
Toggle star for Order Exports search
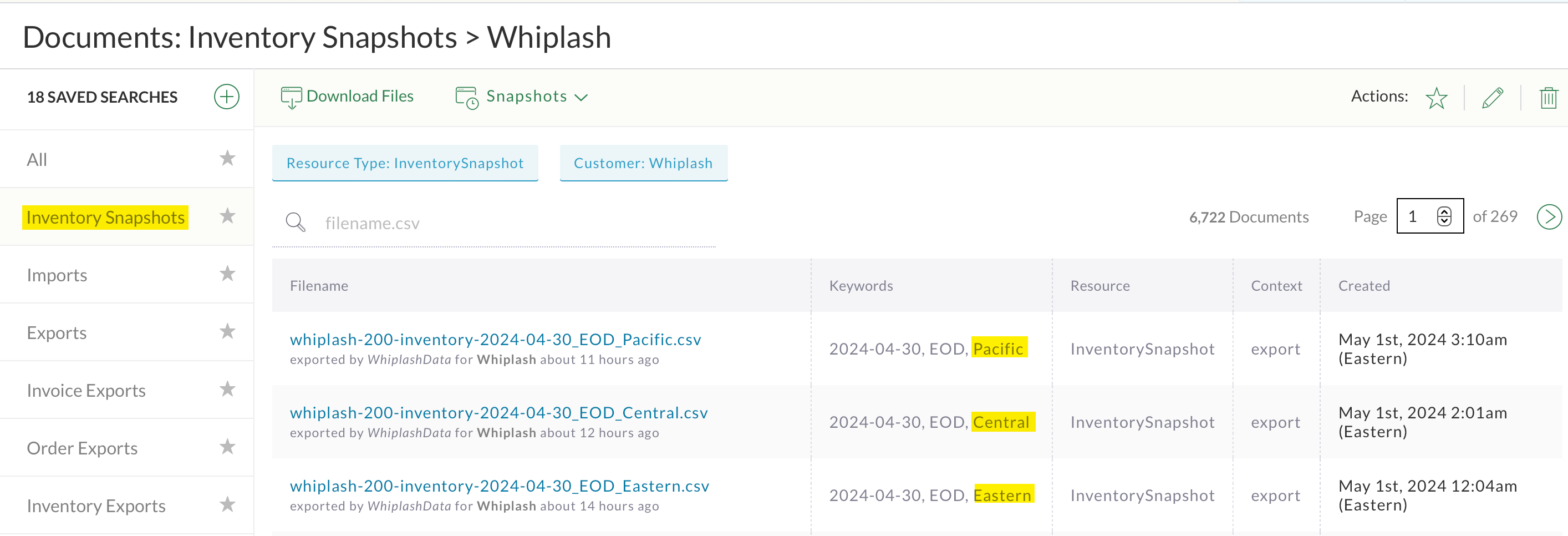(x=227, y=447)
